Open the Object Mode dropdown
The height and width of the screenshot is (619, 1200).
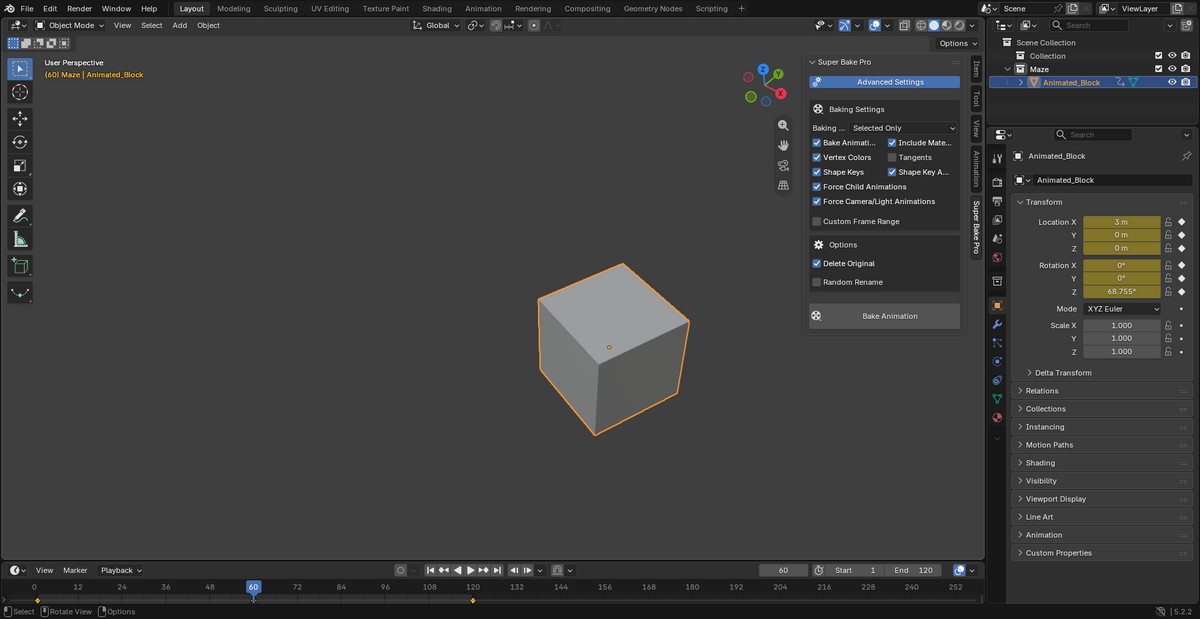71,25
